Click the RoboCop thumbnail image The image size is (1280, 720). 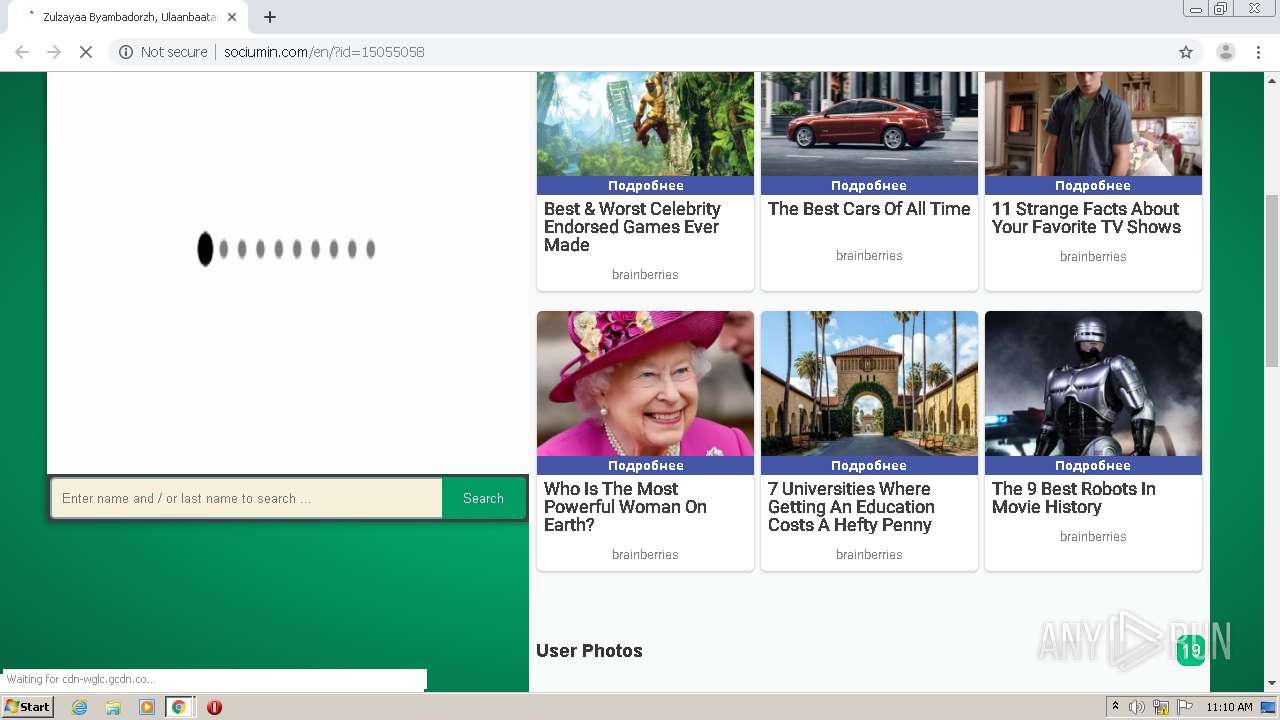pyautogui.click(x=1093, y=384)
